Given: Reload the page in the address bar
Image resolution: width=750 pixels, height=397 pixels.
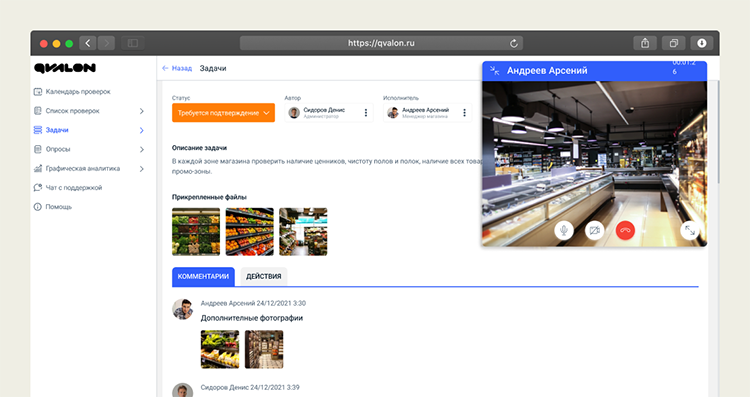Looking at the screenshot, I should tap(514, 43).
